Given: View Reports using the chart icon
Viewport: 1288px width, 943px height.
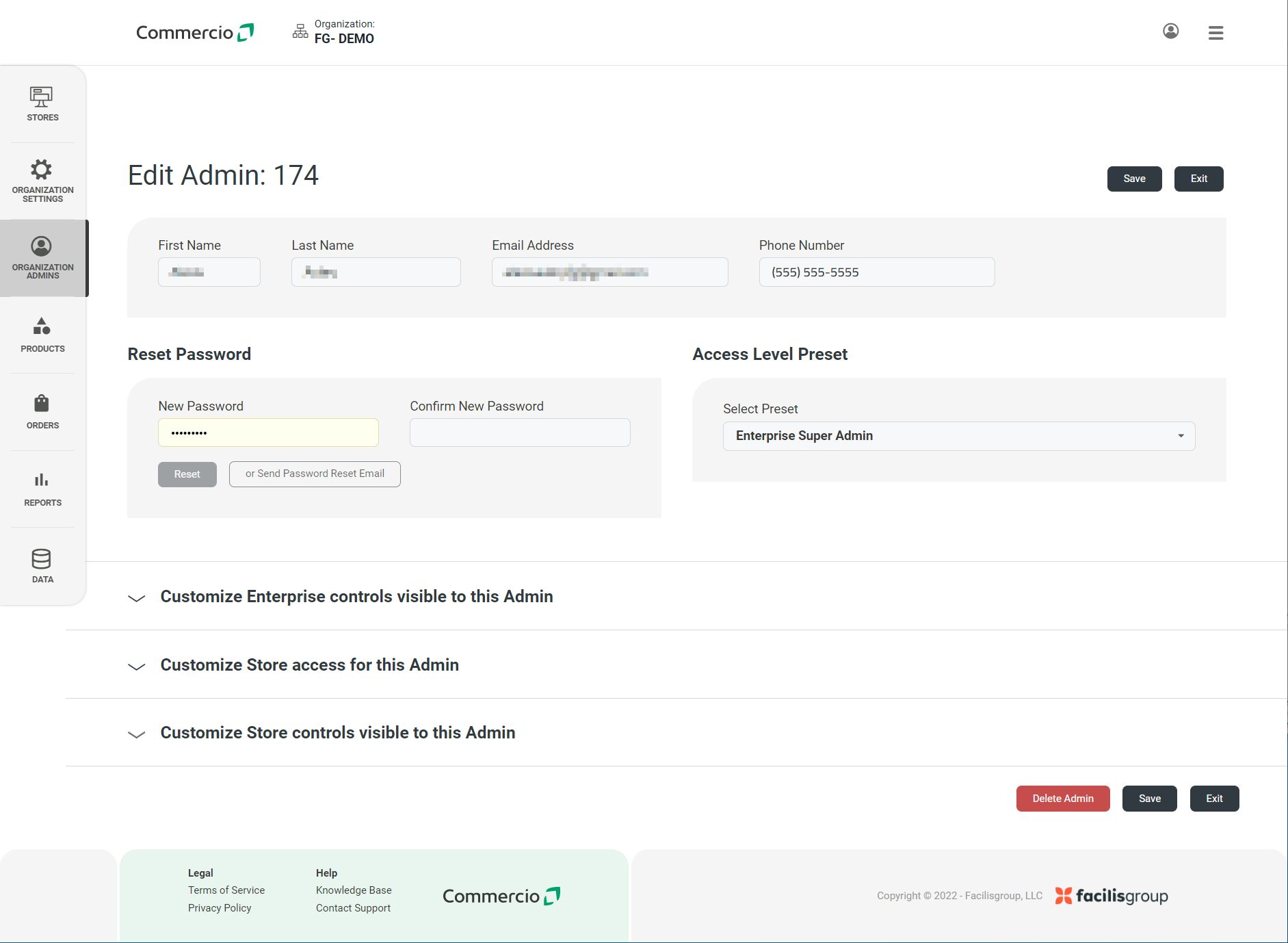Looking at the screenshot, I should point(42,489).
